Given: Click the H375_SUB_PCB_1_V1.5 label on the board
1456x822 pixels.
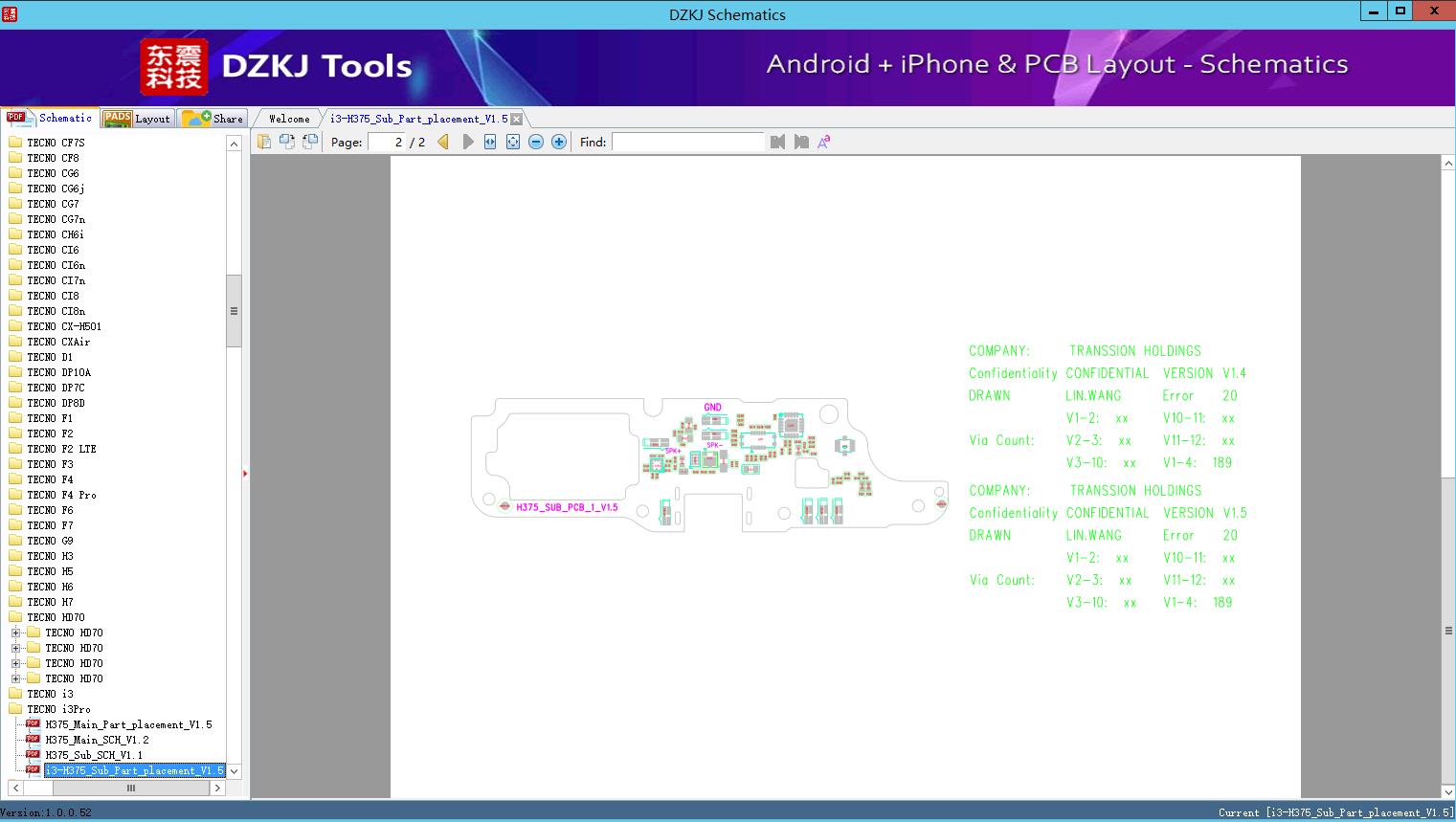Looking at the screenshot, I should [567, 507].
